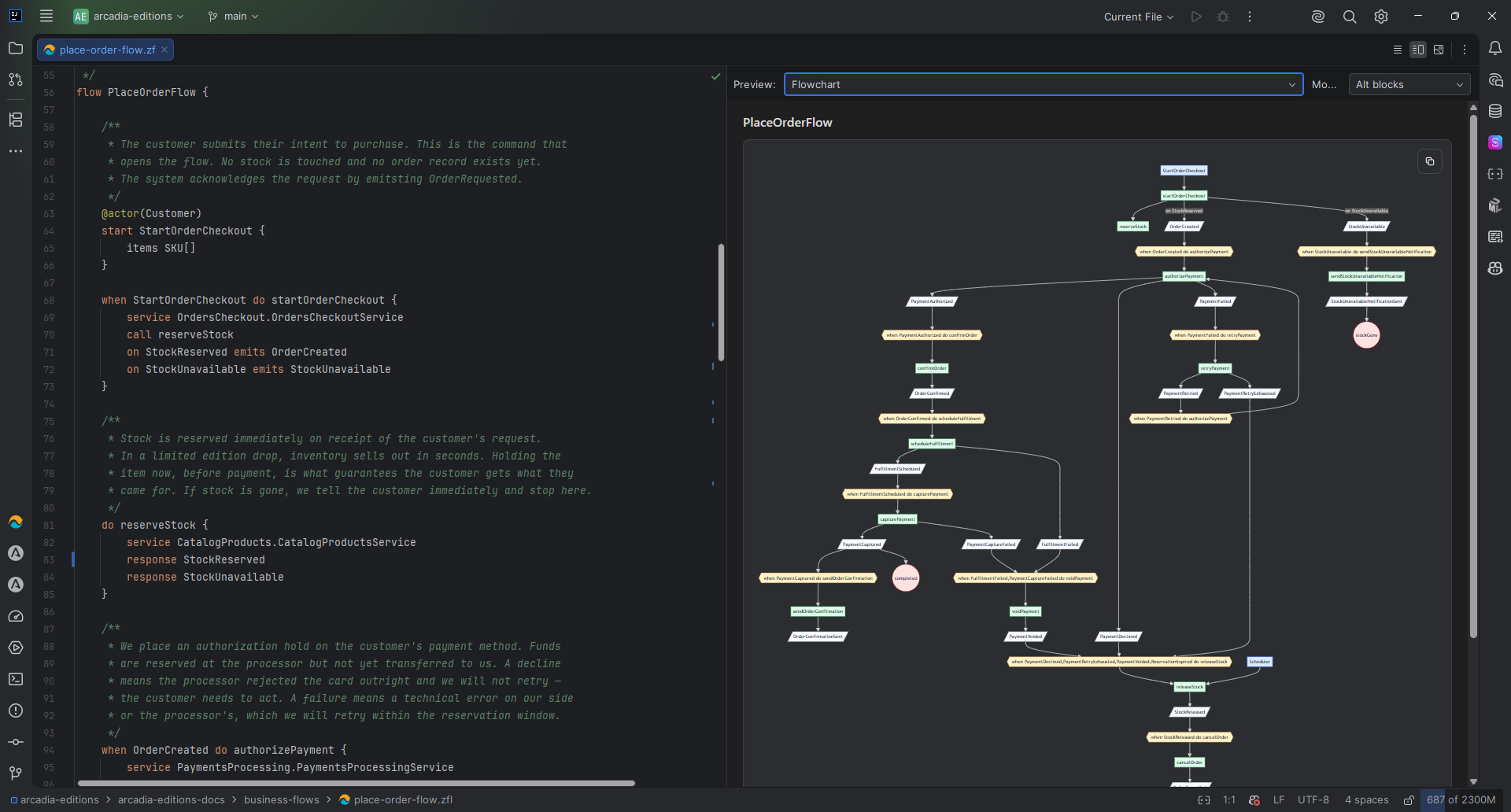Click the green inspection checkmark in editor
The height and width of the screenshot is (812, 1511).
pyautogui.click(x=715, y=76)
